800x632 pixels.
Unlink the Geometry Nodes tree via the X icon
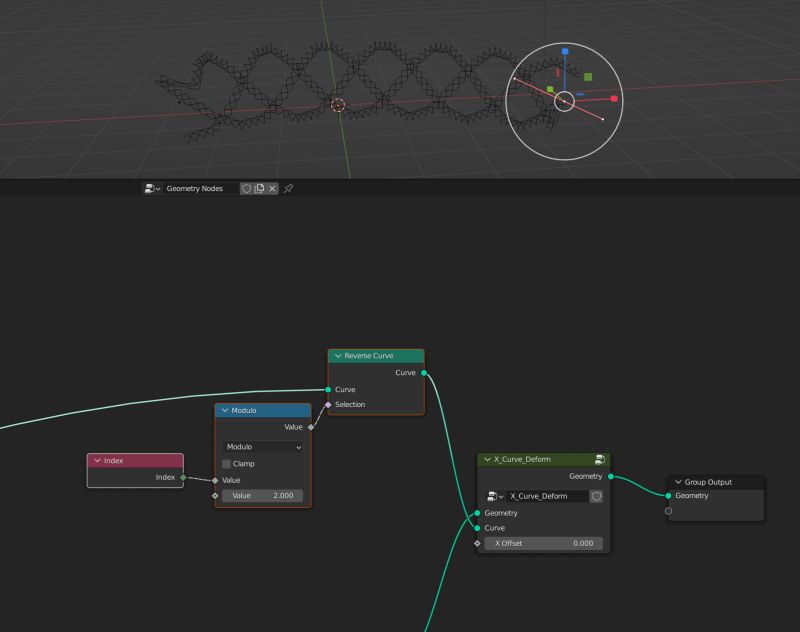tap(272, 188)
